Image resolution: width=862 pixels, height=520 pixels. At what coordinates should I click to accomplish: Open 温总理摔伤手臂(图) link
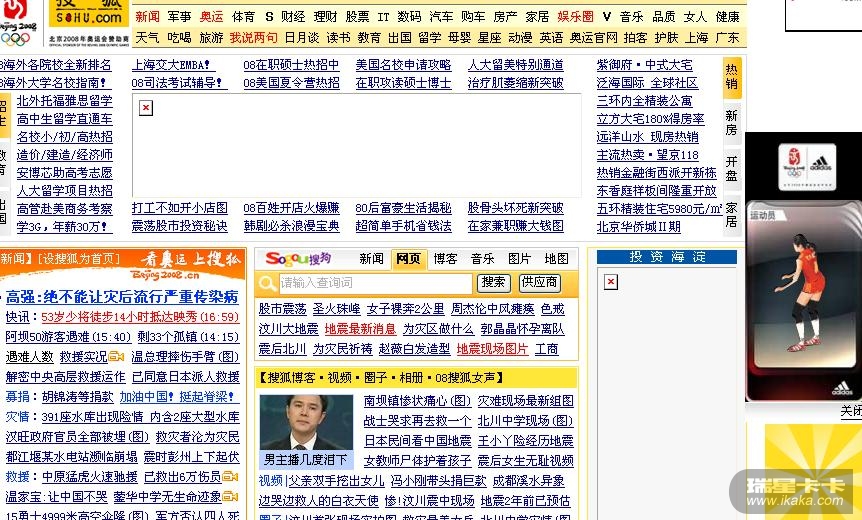(x=185, y=357)
